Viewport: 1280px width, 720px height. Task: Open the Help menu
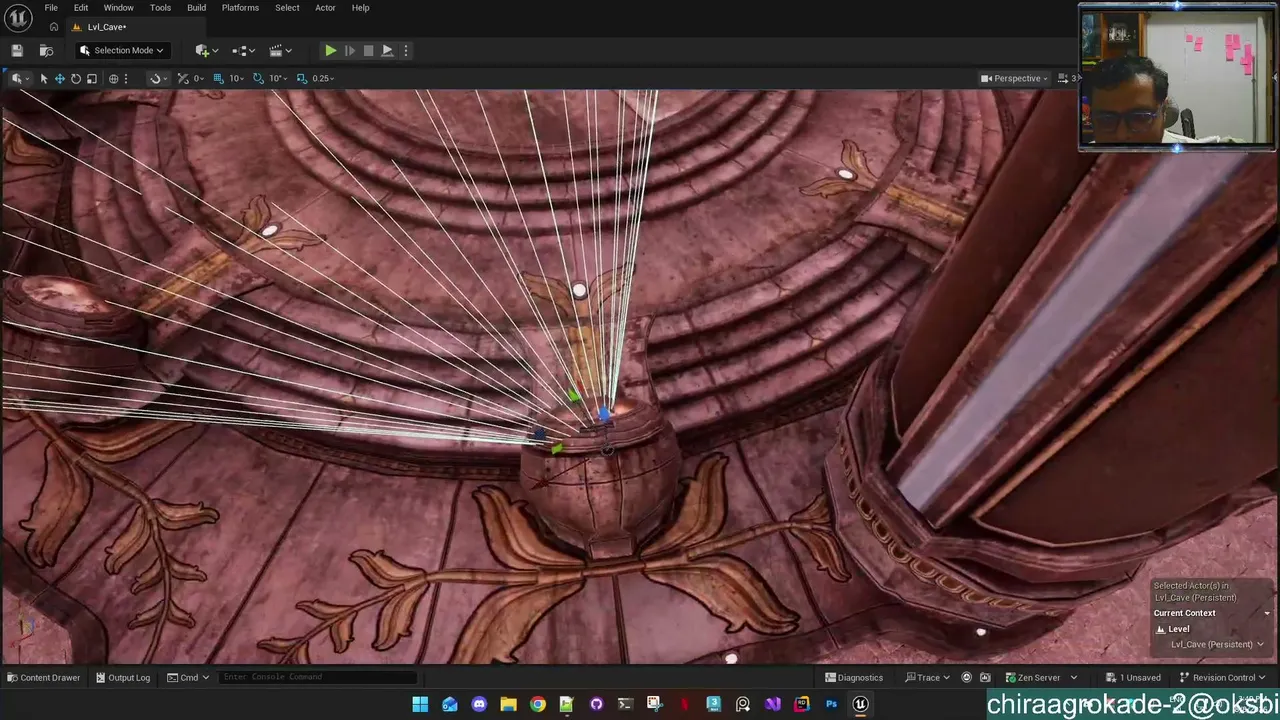(360, 8)
